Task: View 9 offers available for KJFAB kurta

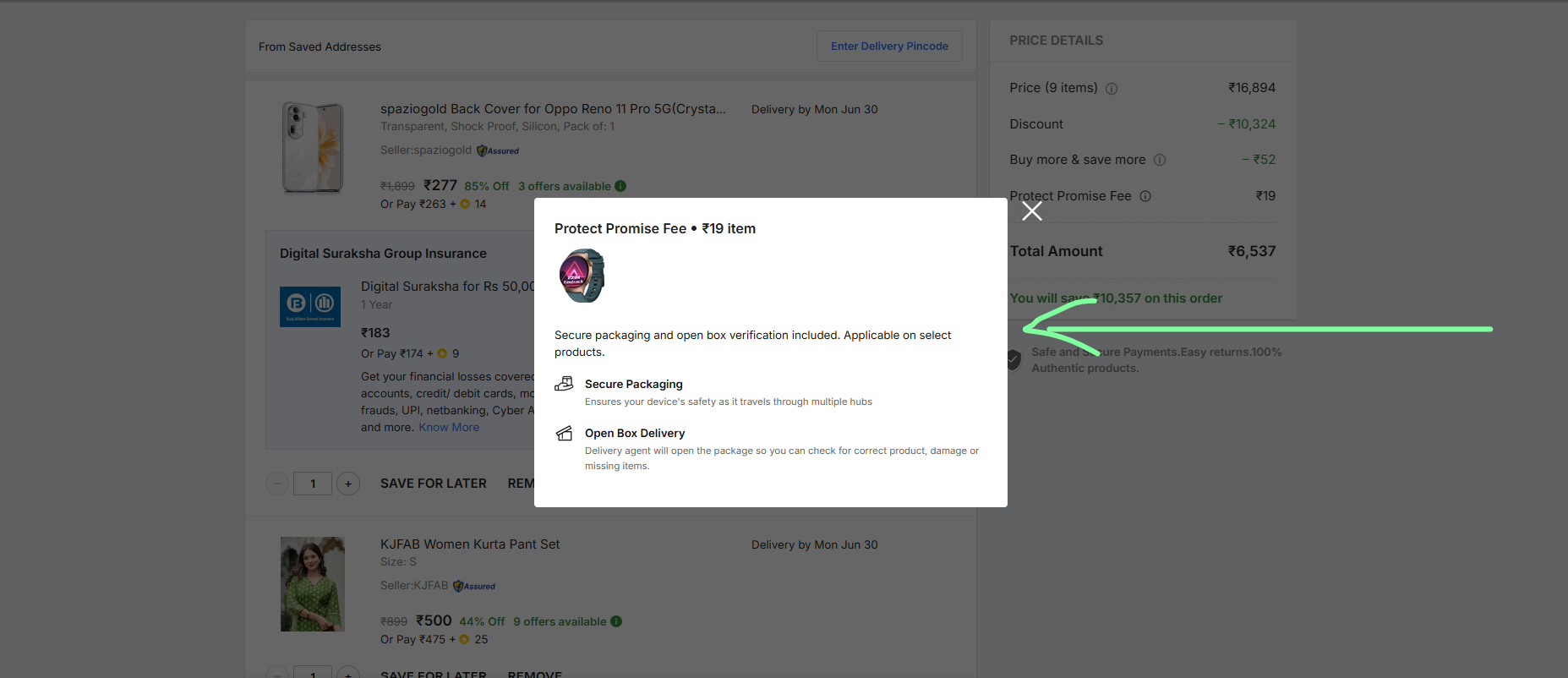Action: (x=560, y=621)
